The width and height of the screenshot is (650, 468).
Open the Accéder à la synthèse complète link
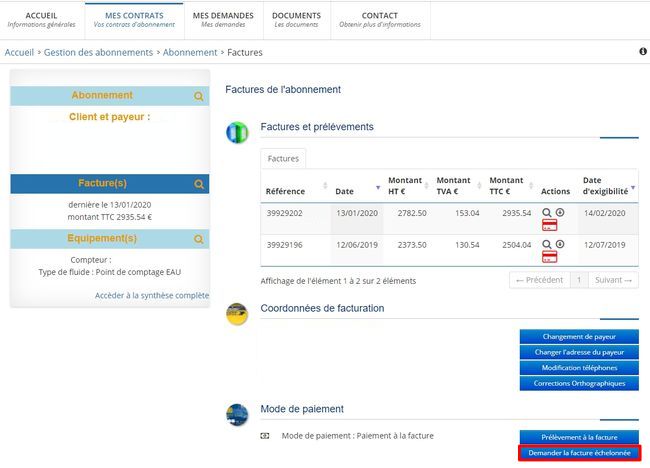click(152, 296)
